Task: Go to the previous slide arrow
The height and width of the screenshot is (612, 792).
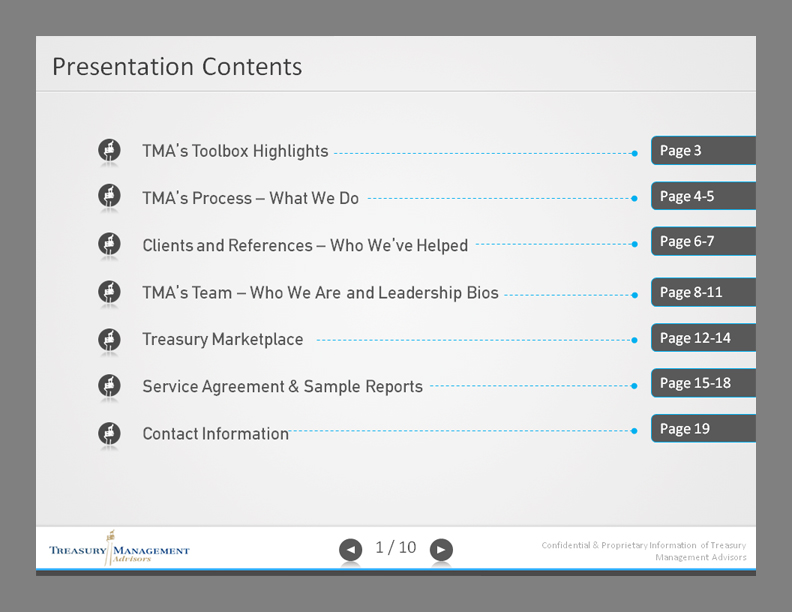Action: (x=351, y=549)
